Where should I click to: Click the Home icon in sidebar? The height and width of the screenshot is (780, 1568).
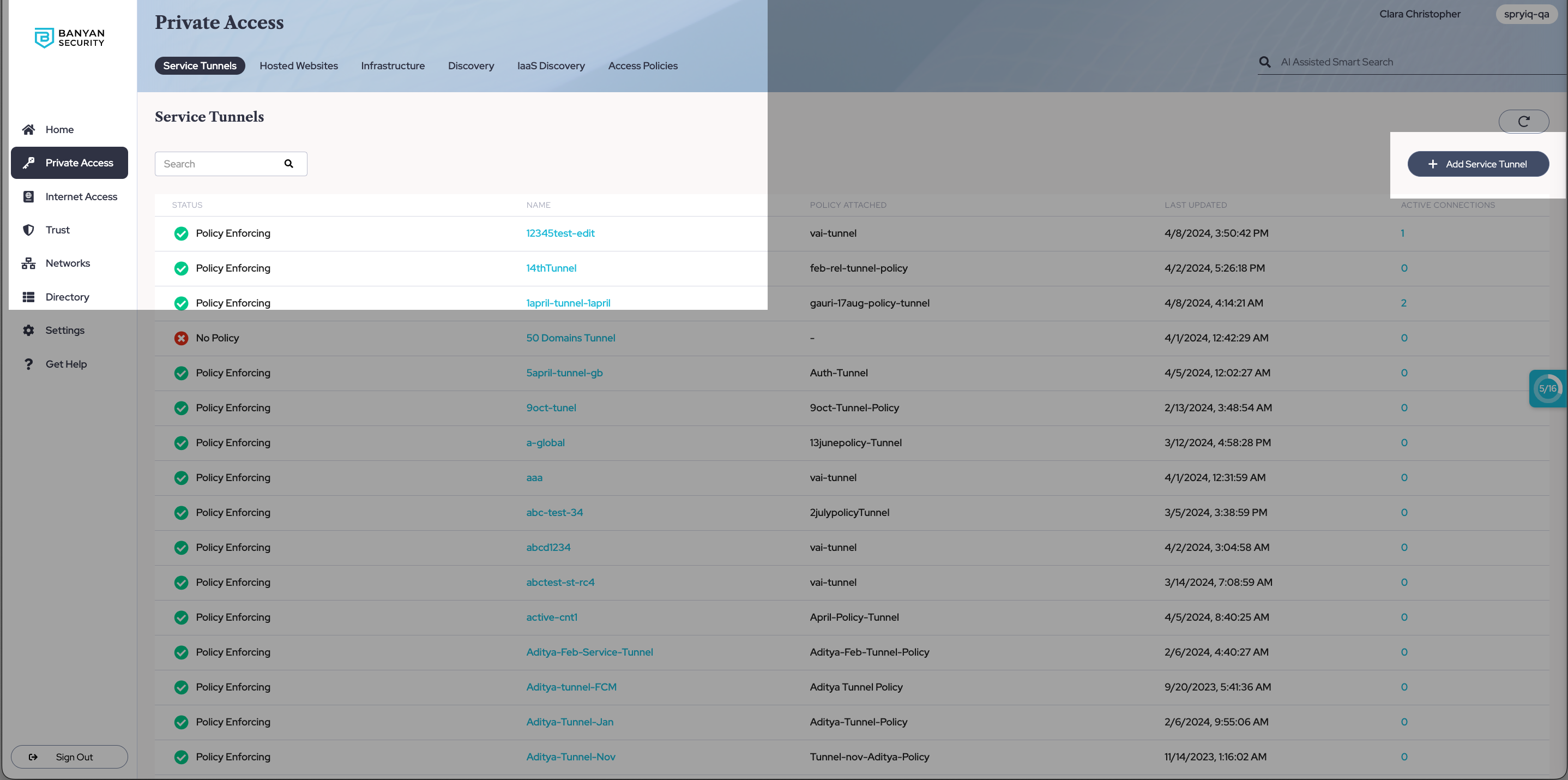click(28, 130)
